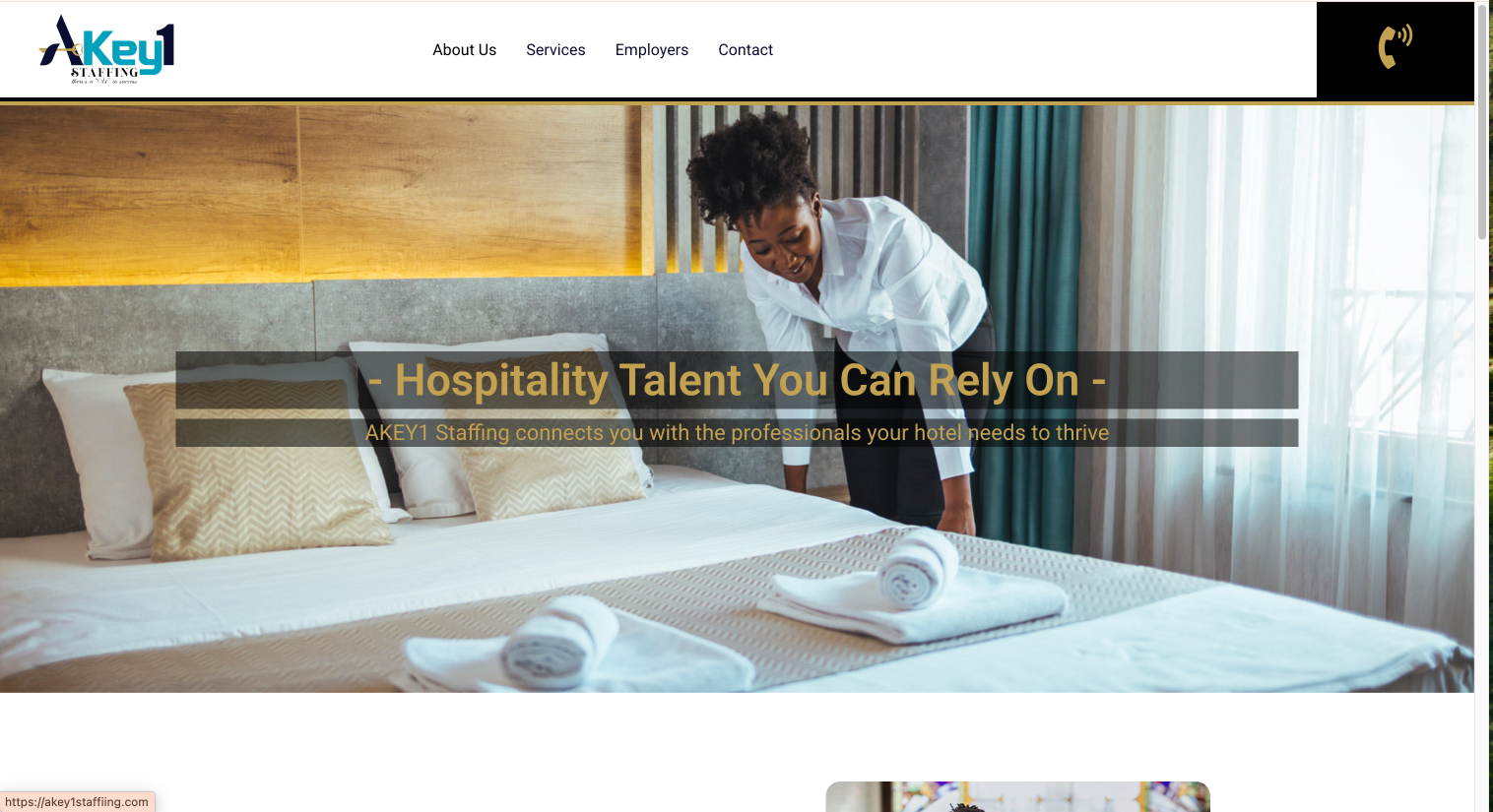Click the vertical scrollbar thumb

(1482, 121)
